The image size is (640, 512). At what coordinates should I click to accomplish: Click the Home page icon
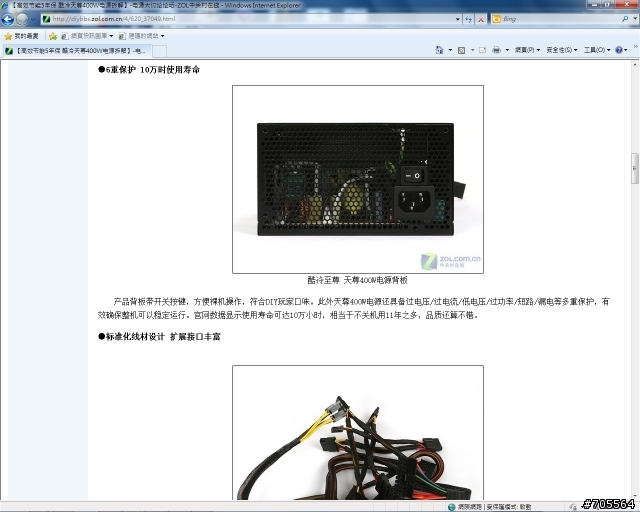tap(439, 50)
